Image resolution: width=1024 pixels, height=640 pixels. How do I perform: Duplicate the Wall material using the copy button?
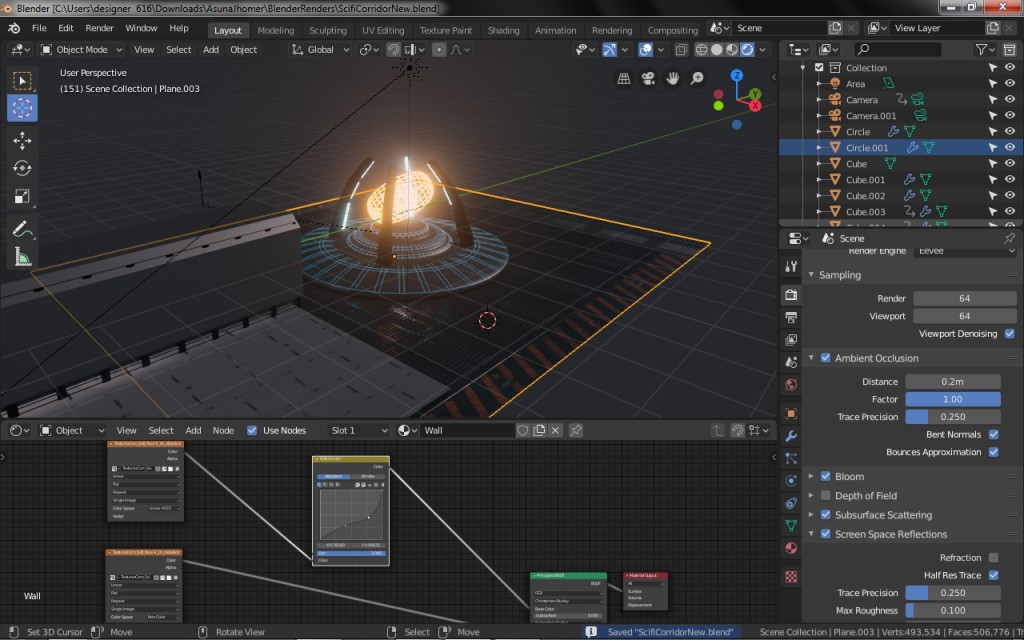540,430
